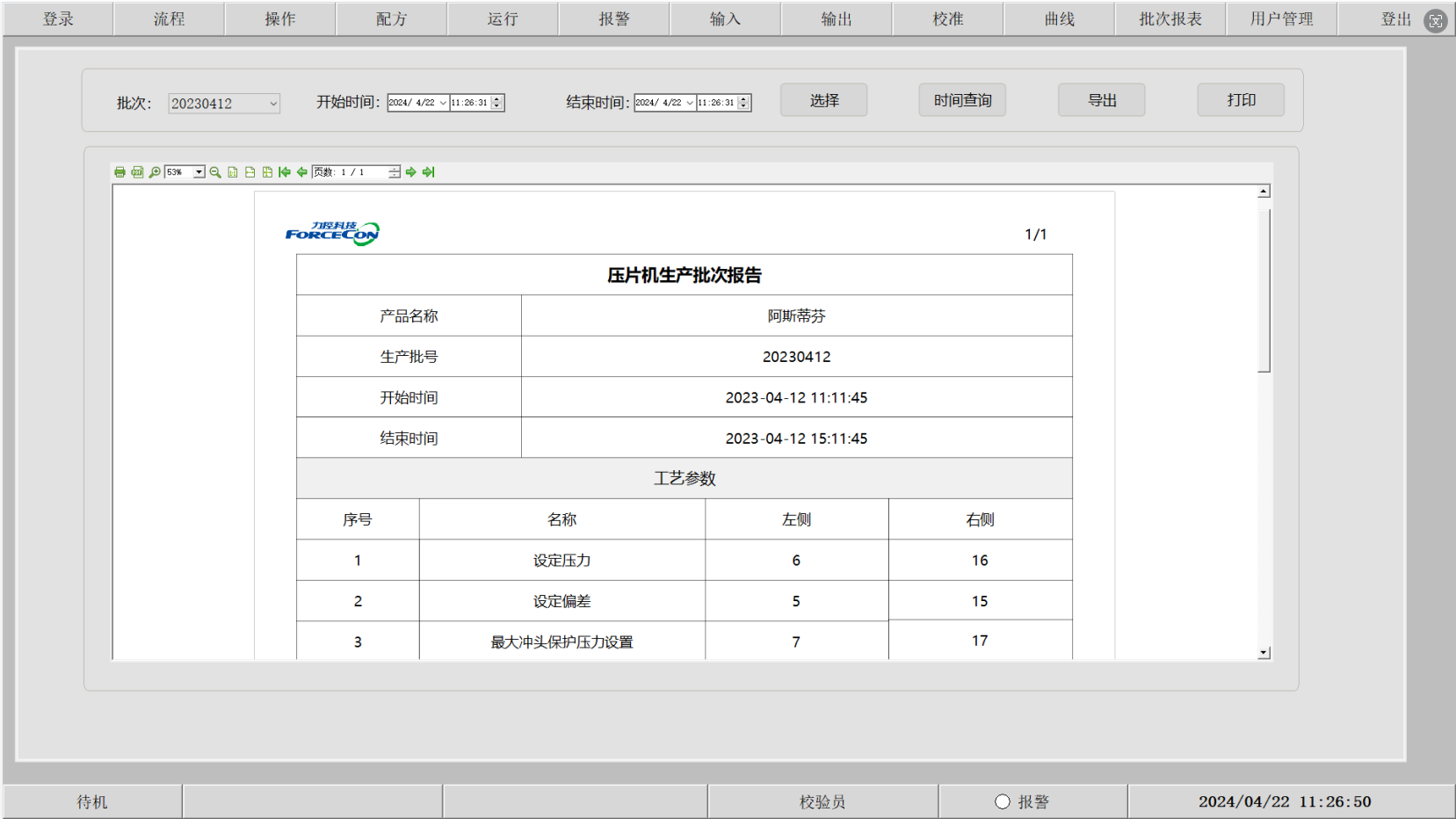Click the zoom in magnifier icon

click(155, 172)
